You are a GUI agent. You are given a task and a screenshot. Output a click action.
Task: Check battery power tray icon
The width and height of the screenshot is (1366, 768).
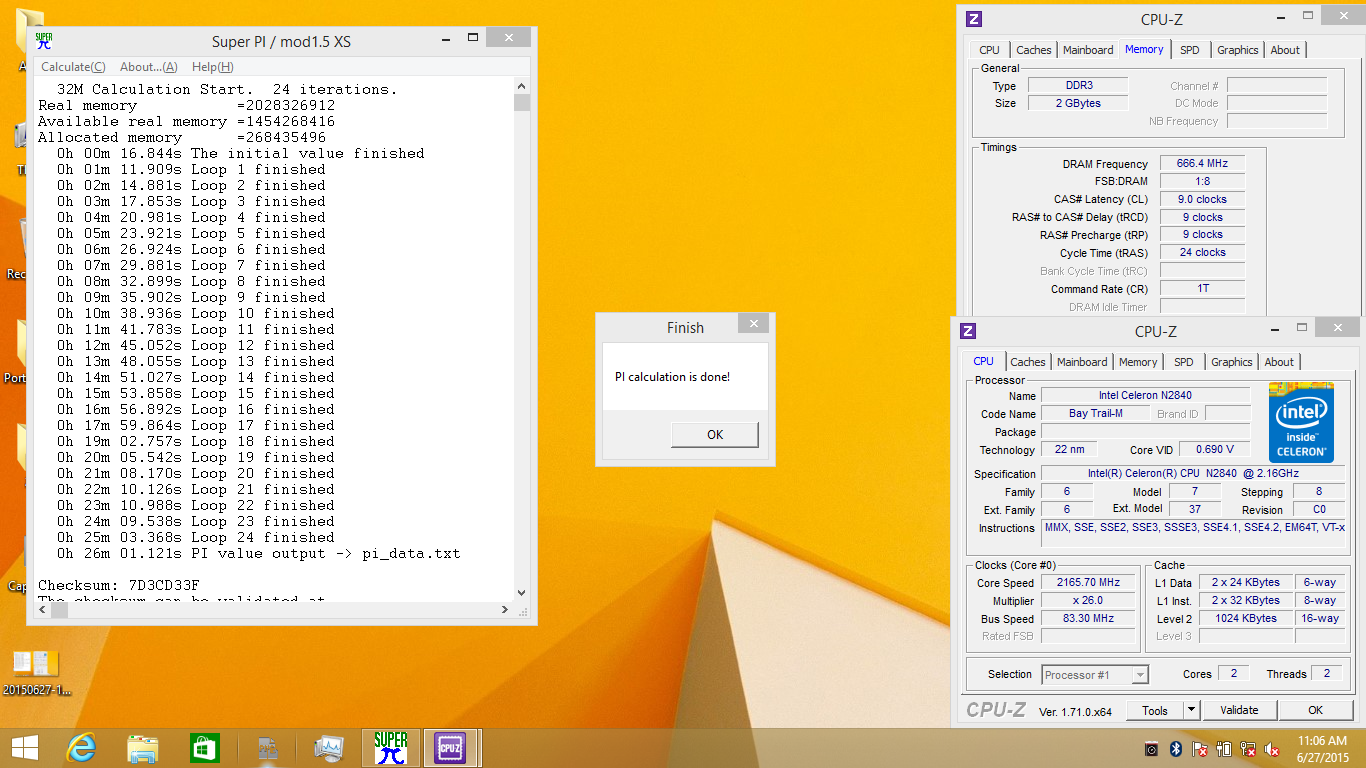[x=1224, y=749]
